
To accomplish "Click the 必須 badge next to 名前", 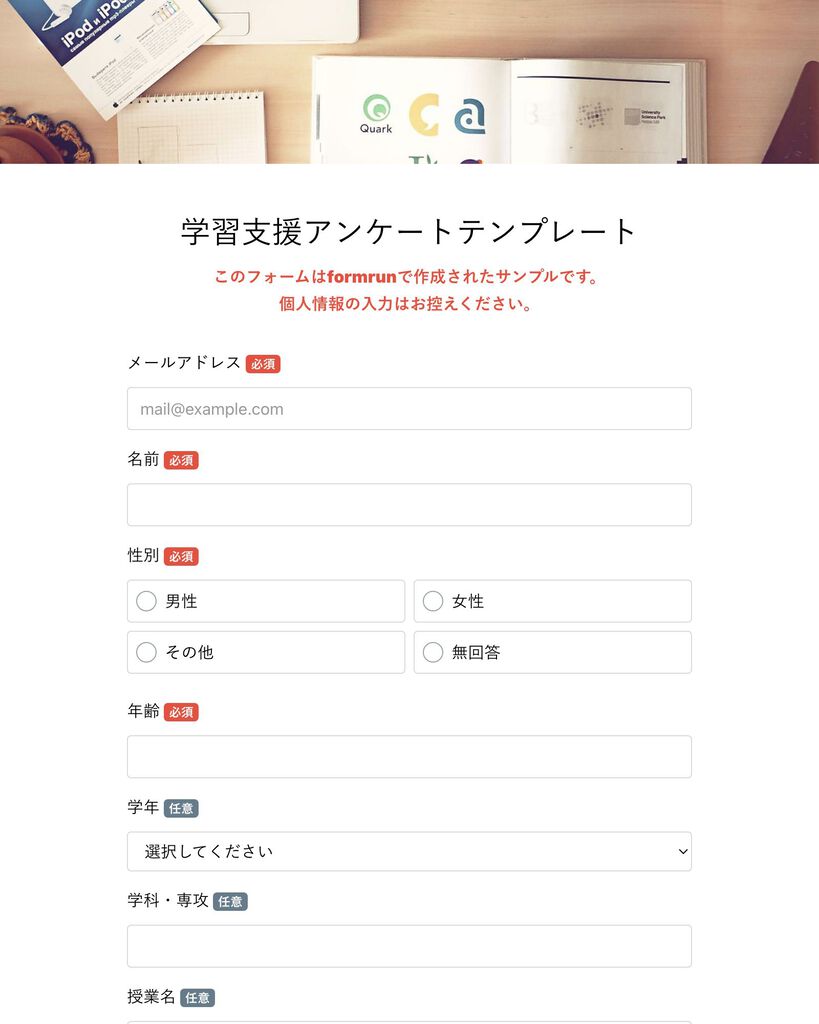I will click(181, 460).
